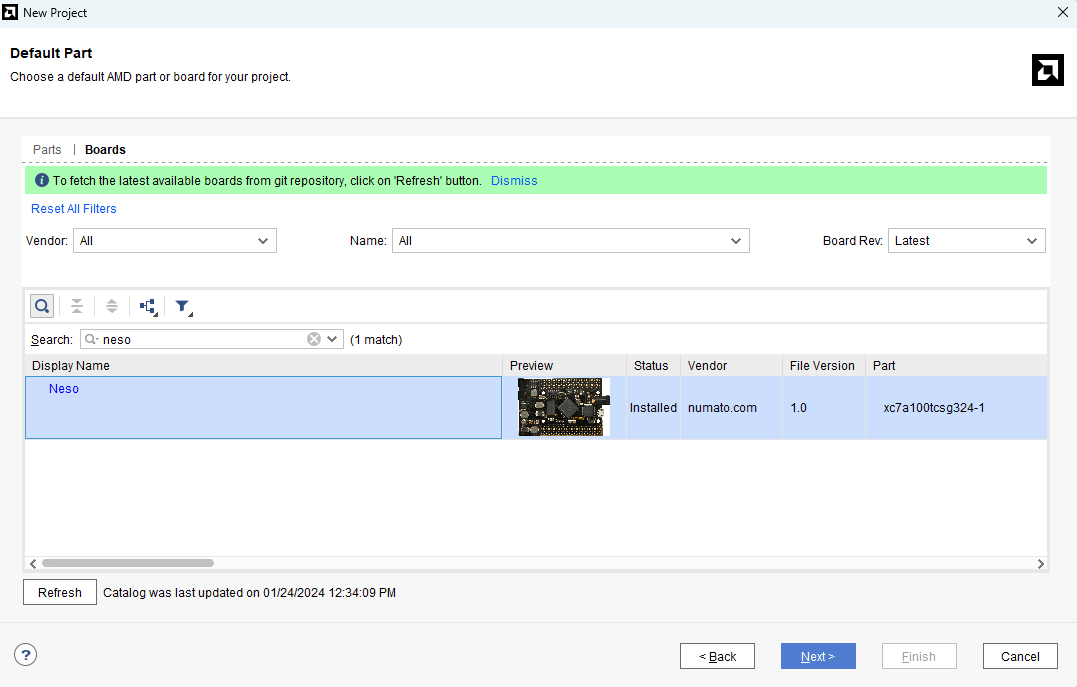Switch to the Parts tab

pyautogui.click(x=47, y=150)
